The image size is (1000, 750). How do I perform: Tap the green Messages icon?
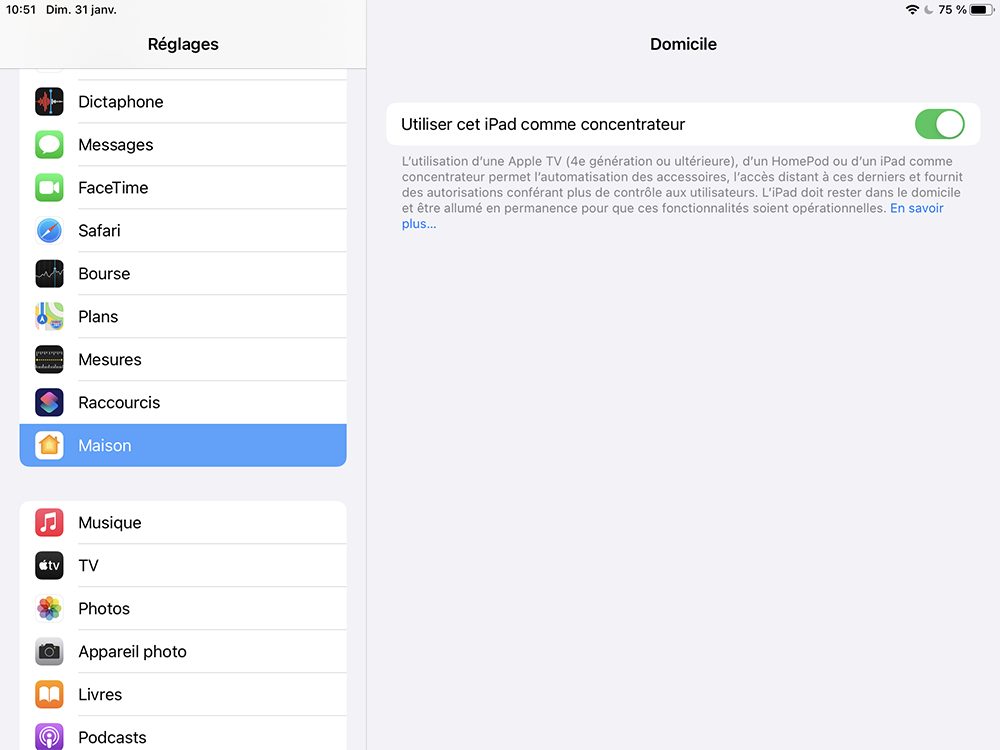tap(49, 145)
